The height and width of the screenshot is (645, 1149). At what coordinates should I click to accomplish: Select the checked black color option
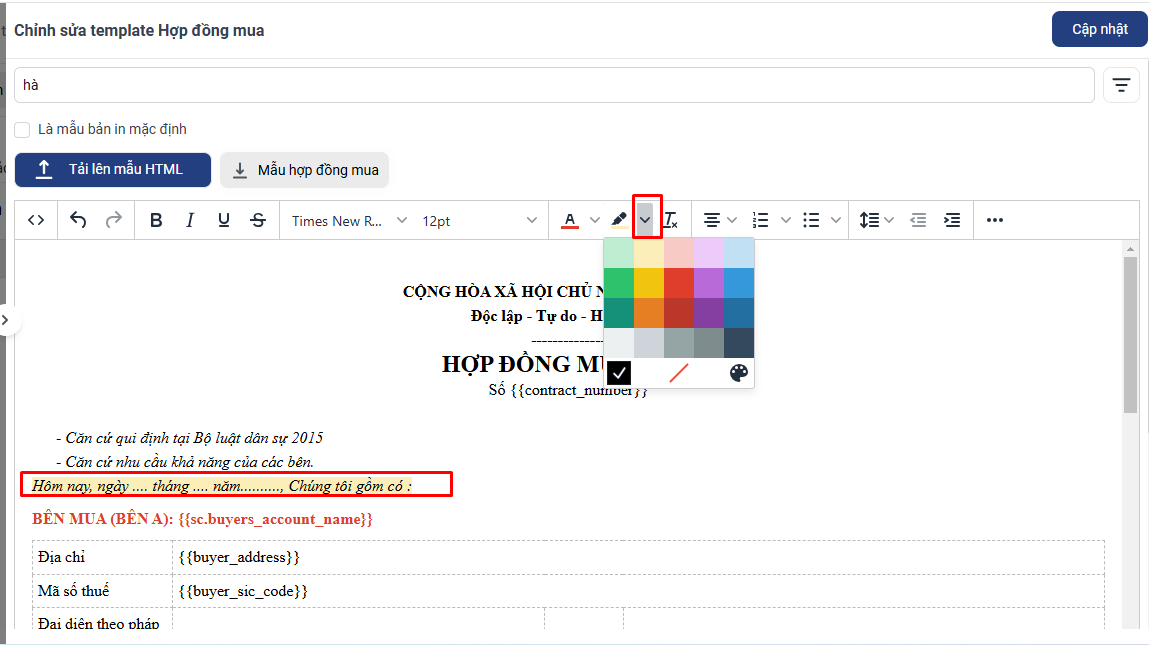coord(619,373)
